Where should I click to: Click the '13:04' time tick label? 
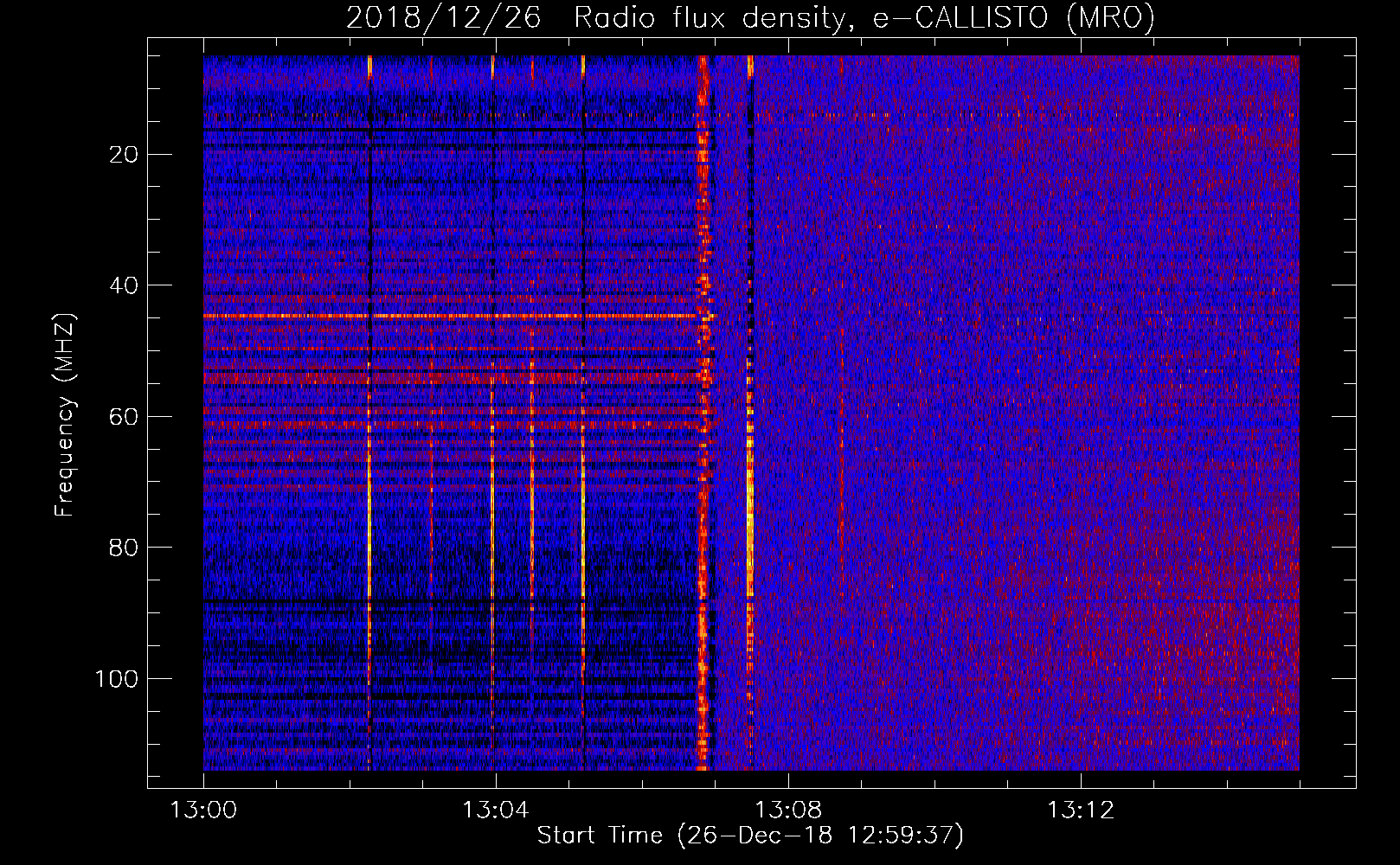pyautogui.click(x=495, y=811)
